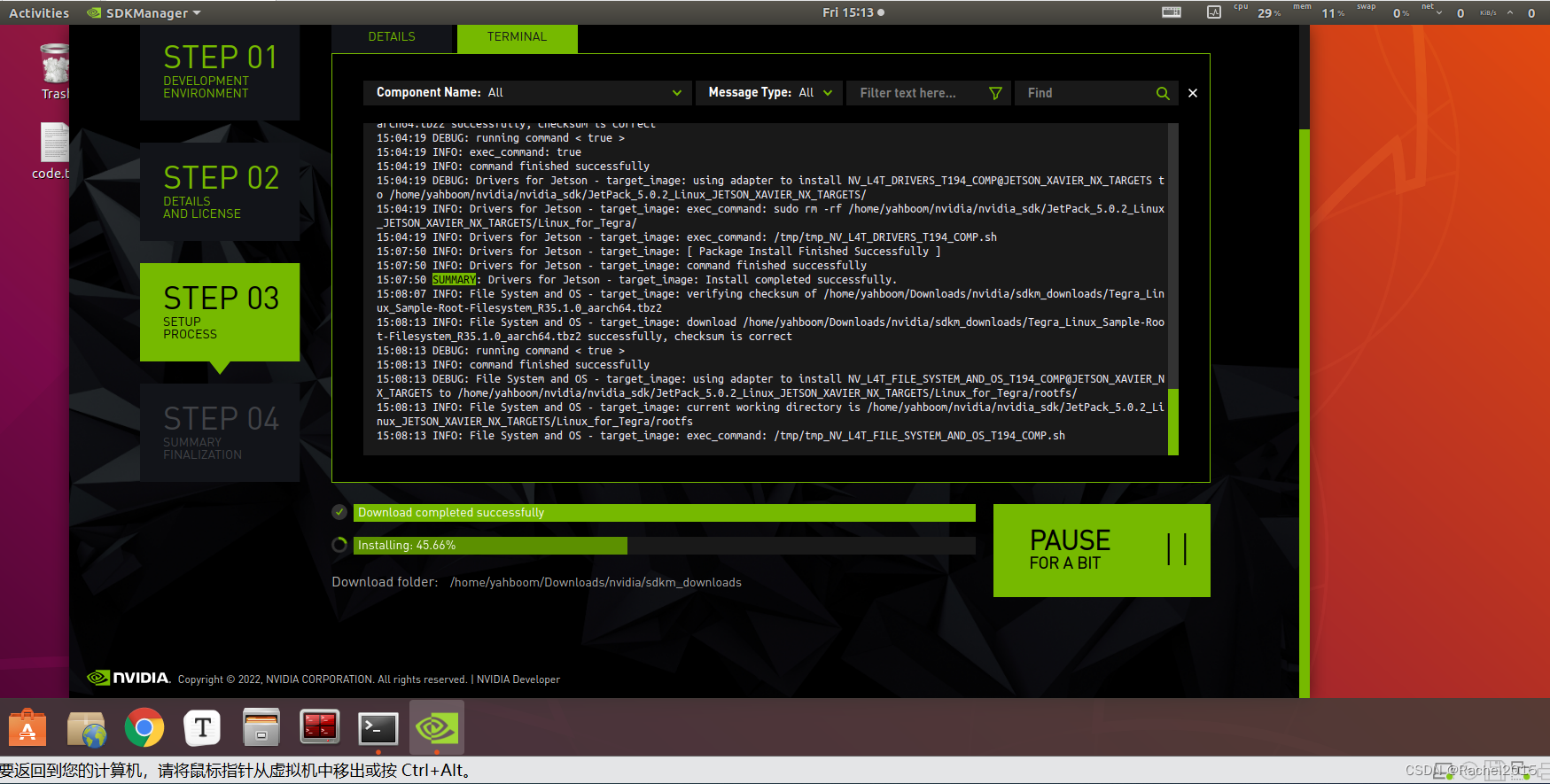
Task: Open the Trash desktop icon
Action: click(x=54, y=71)
